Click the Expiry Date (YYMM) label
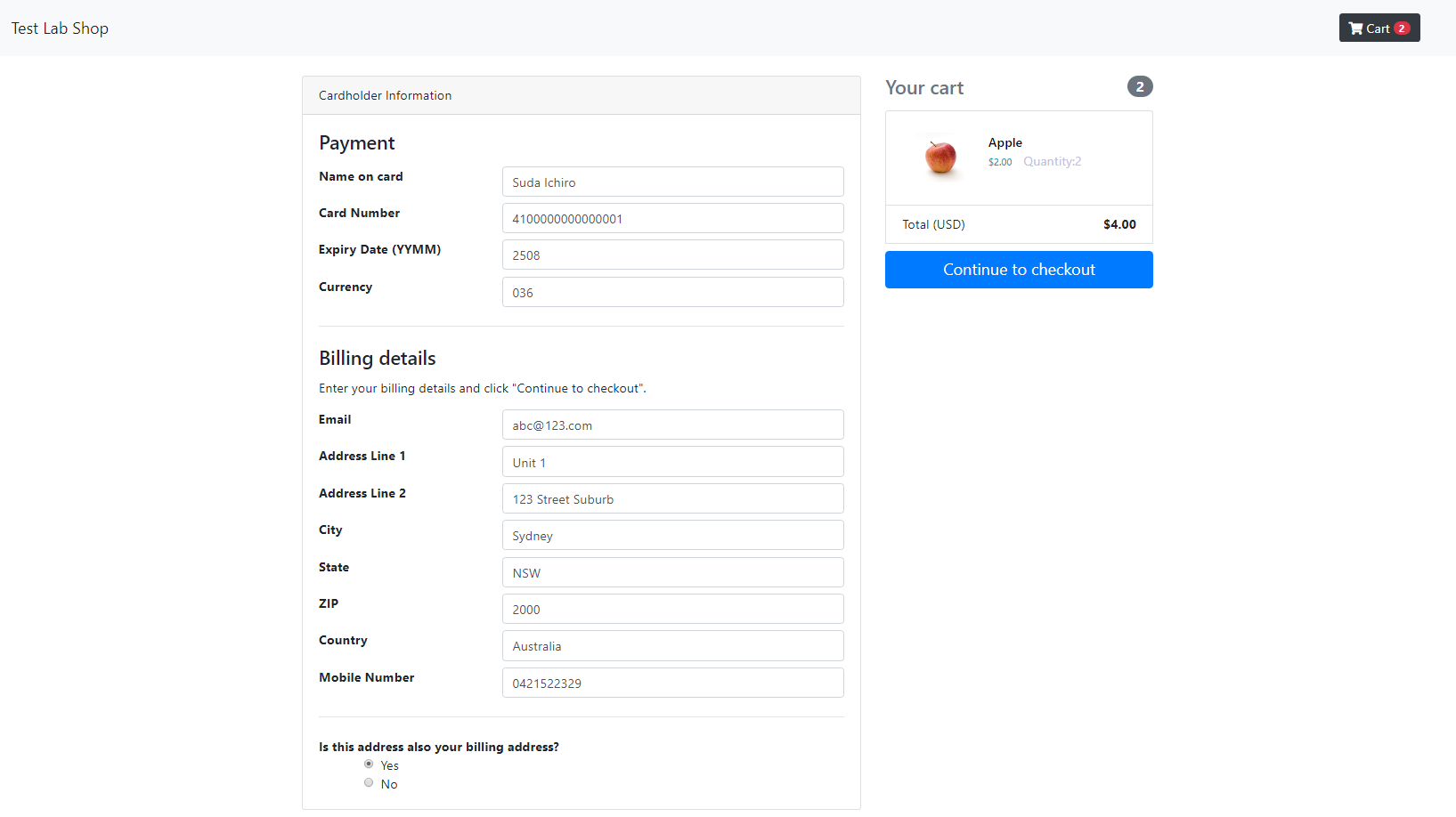This screenshot has width=1456, height=817. point(379,249)
